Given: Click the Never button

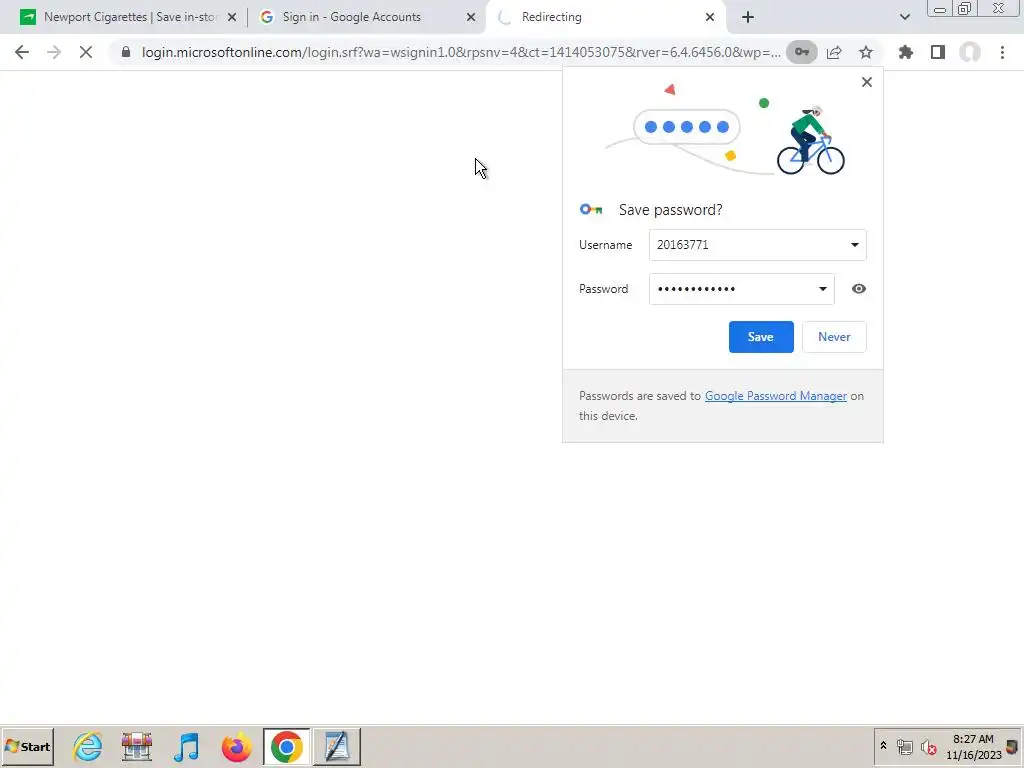Looking at the screenshot, I should [x=834, y=337].
